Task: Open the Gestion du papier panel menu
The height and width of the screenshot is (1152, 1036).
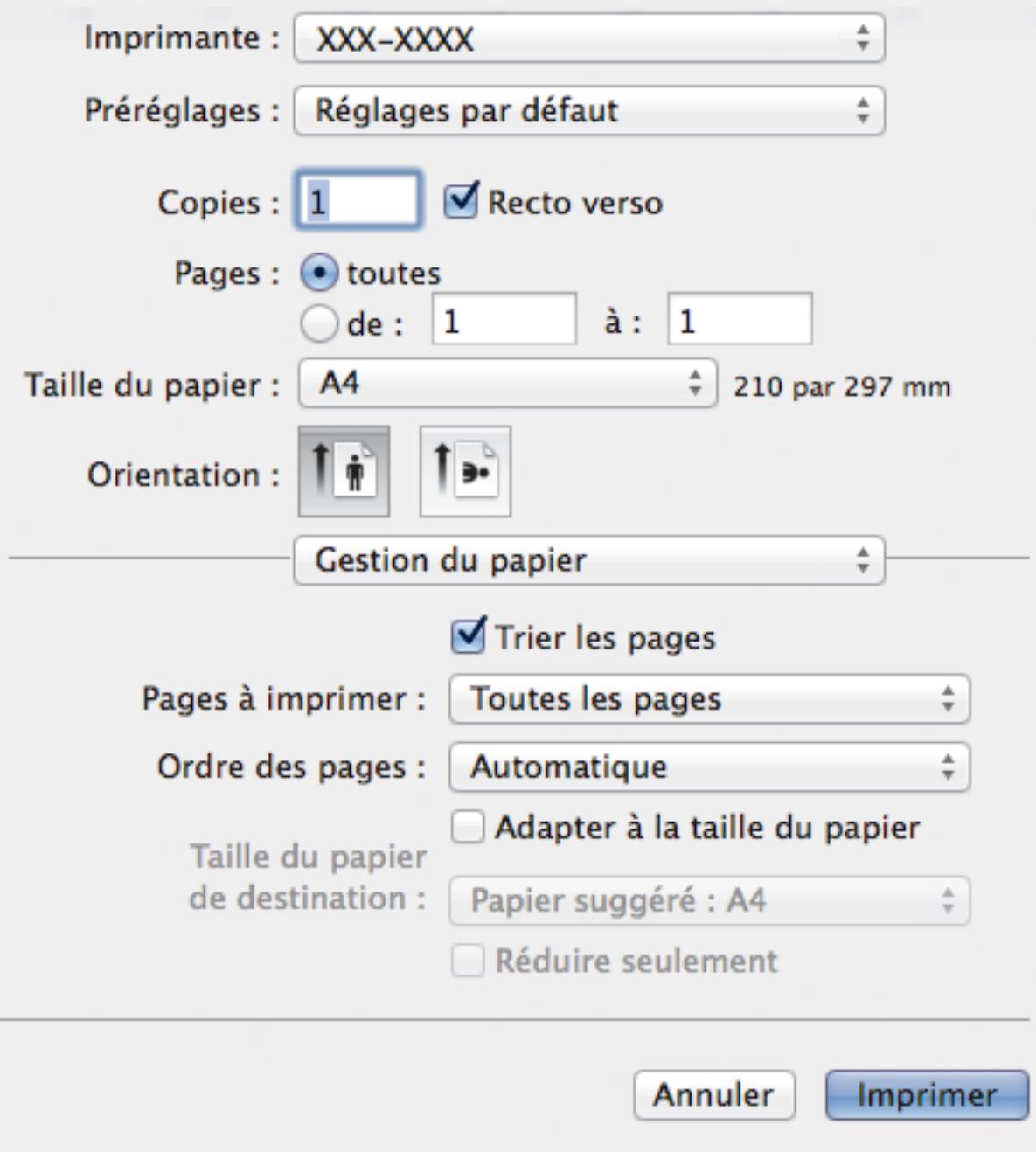Action: coord(589,560)
